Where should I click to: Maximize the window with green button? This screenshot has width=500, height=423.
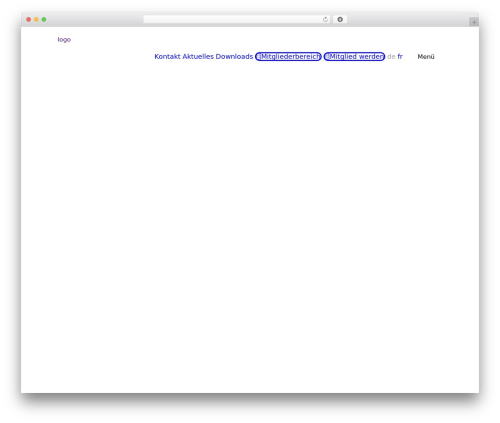click(x=44, y=20)
